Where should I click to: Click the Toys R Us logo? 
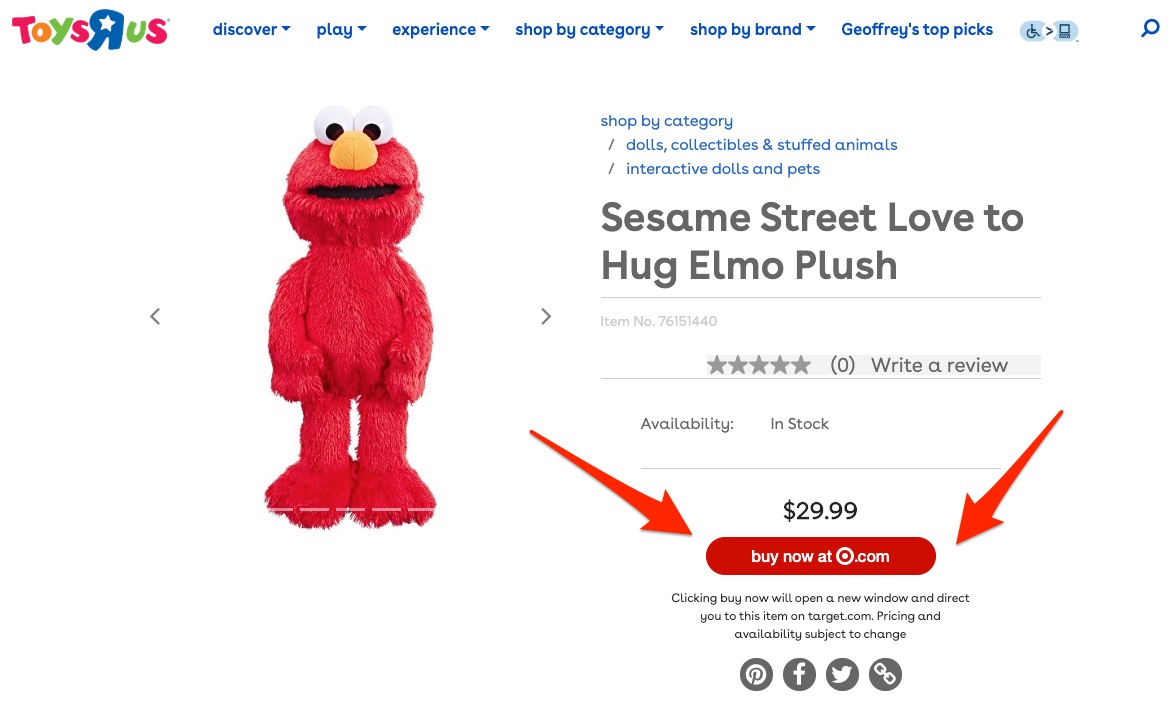[91, 30]
